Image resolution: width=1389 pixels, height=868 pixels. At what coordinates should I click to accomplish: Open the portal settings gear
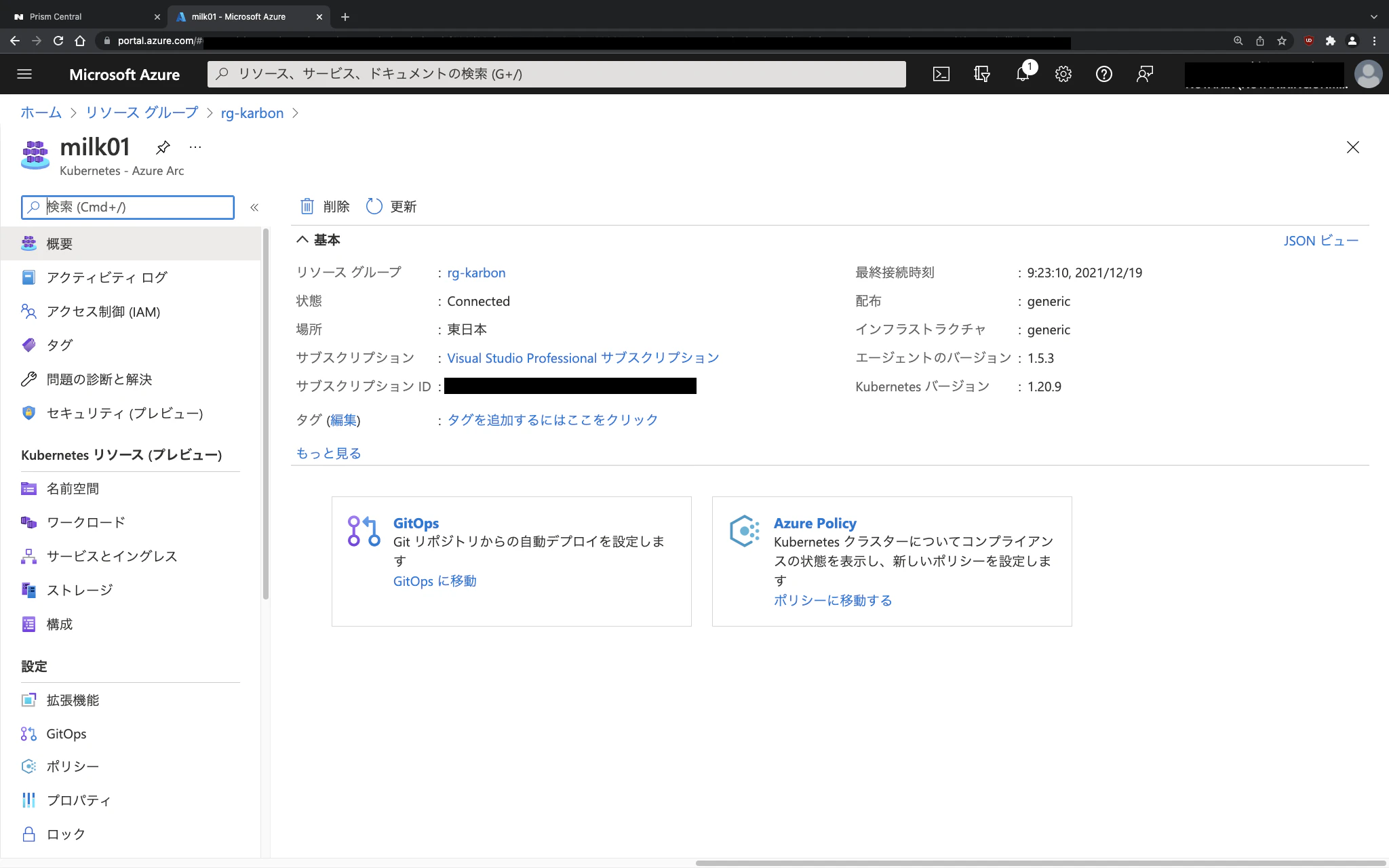click(1063, 74)
